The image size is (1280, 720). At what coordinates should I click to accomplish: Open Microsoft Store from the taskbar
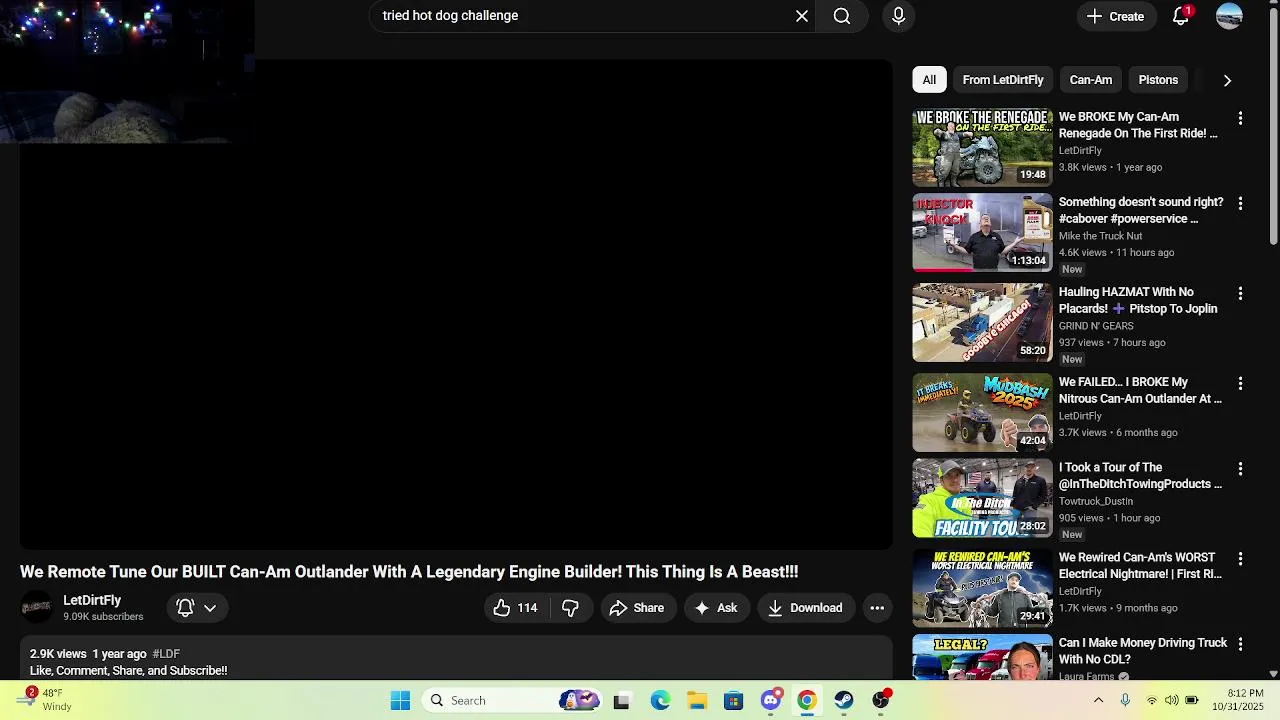coord(734,701)
